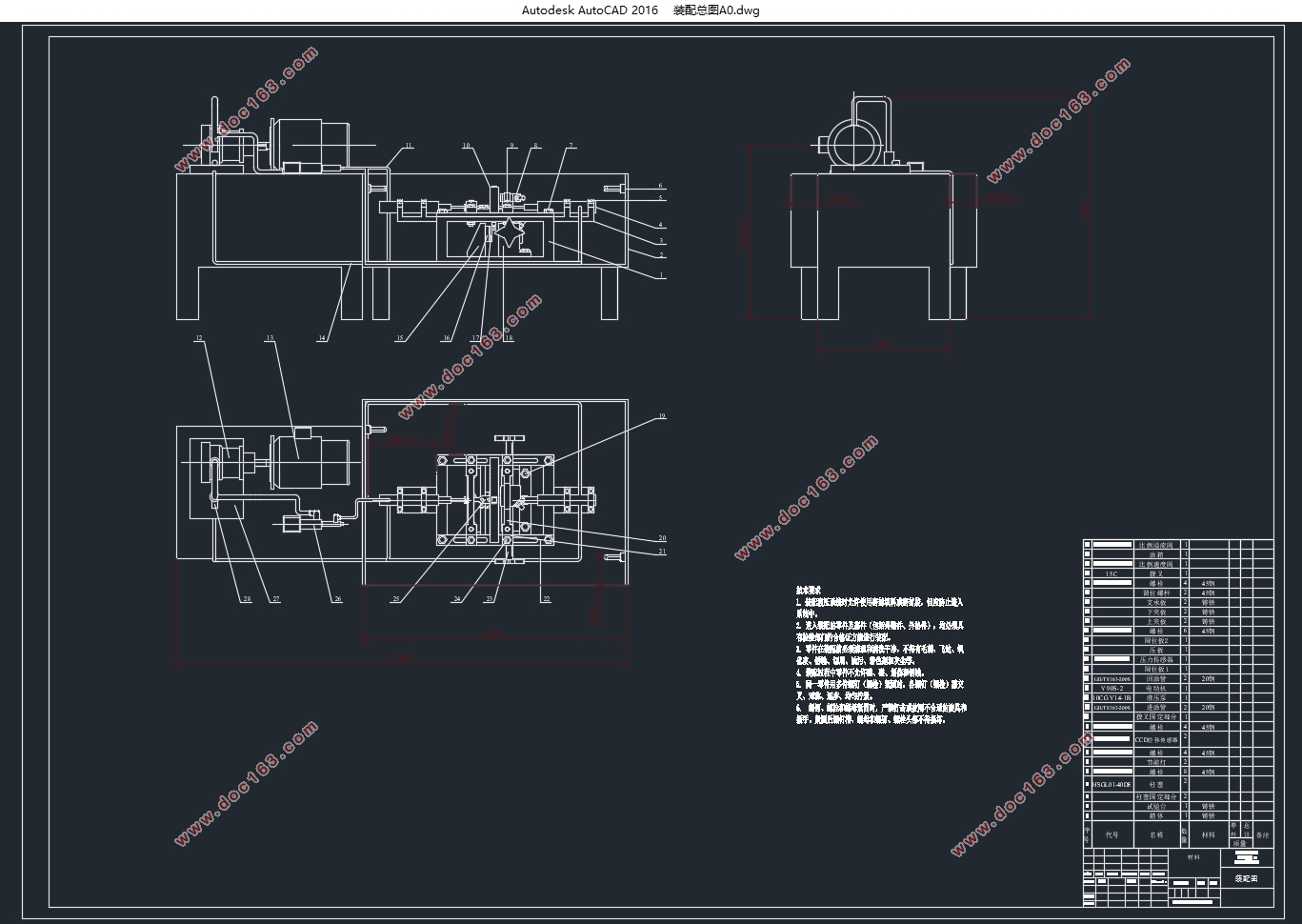Click part balloon number 19
The height and width of the screenshot is (924, 1302).
[x=661, y=416]
